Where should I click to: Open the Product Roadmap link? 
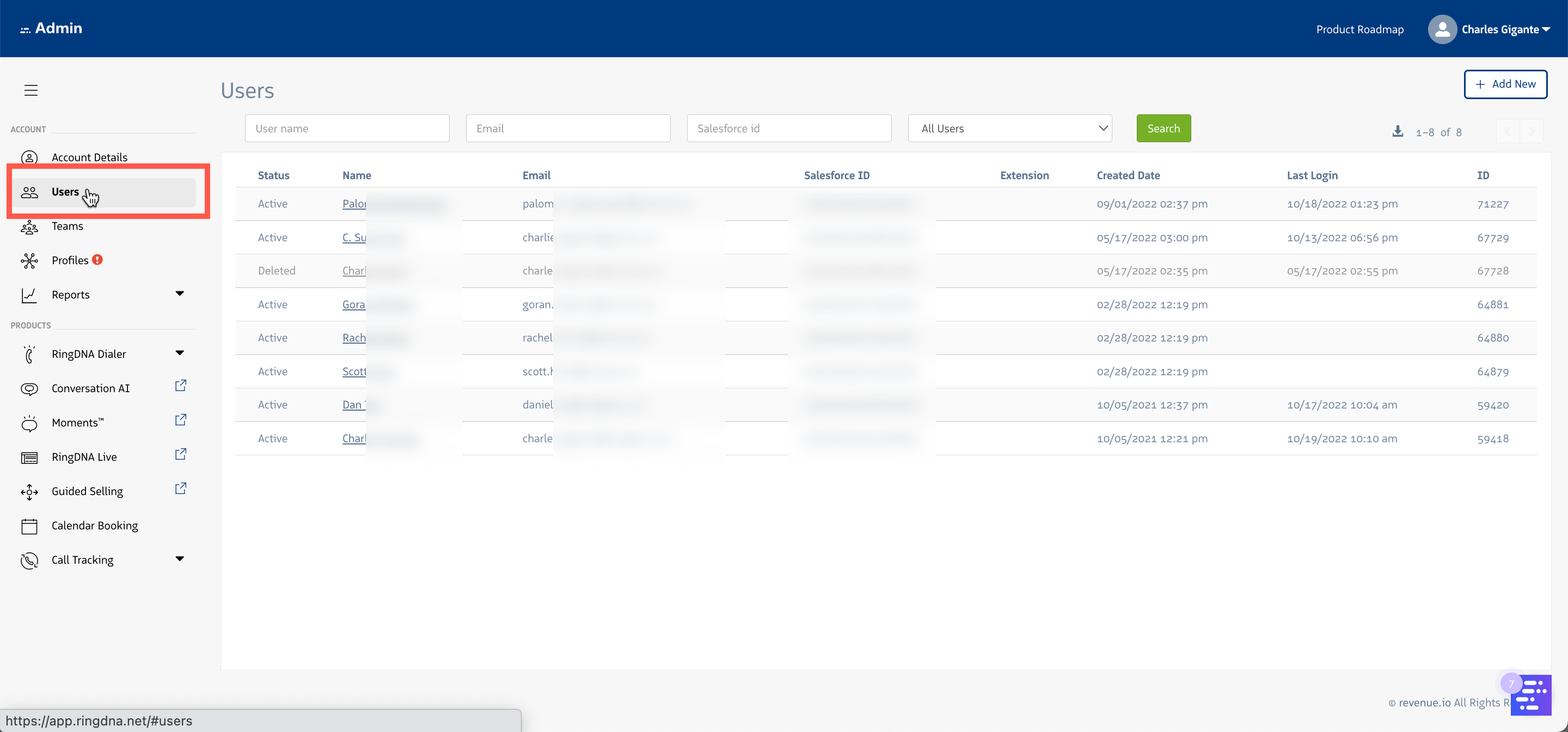coord(1359,29)
